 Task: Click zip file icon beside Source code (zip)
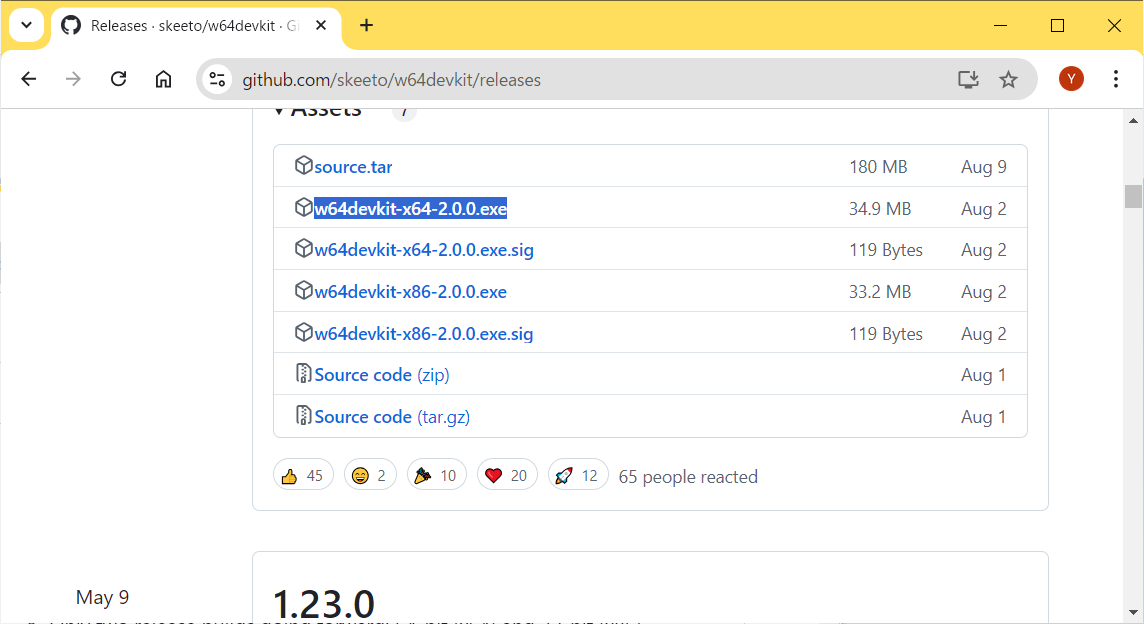point(304,374)
